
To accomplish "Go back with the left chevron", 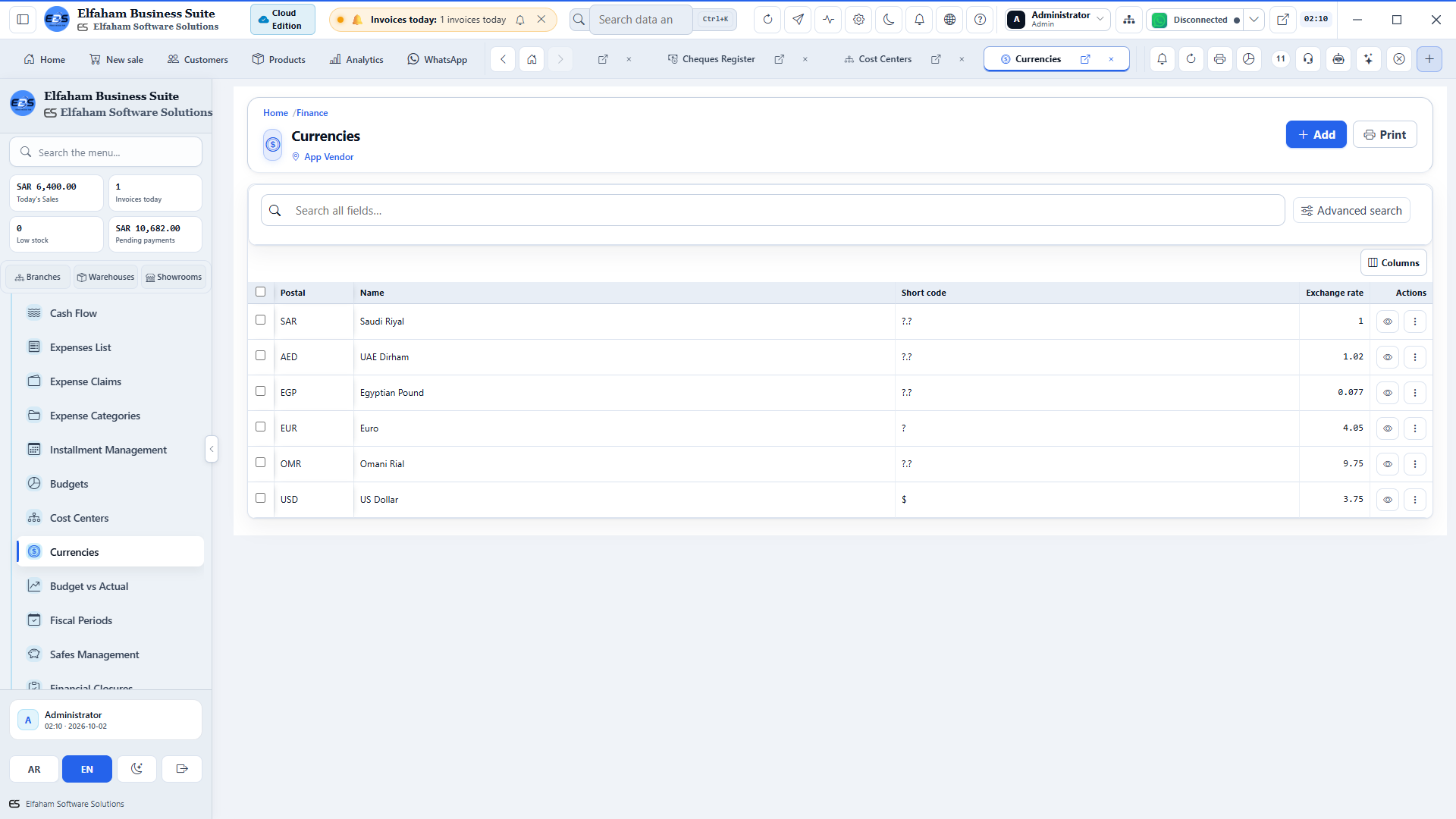I will 503,59.
